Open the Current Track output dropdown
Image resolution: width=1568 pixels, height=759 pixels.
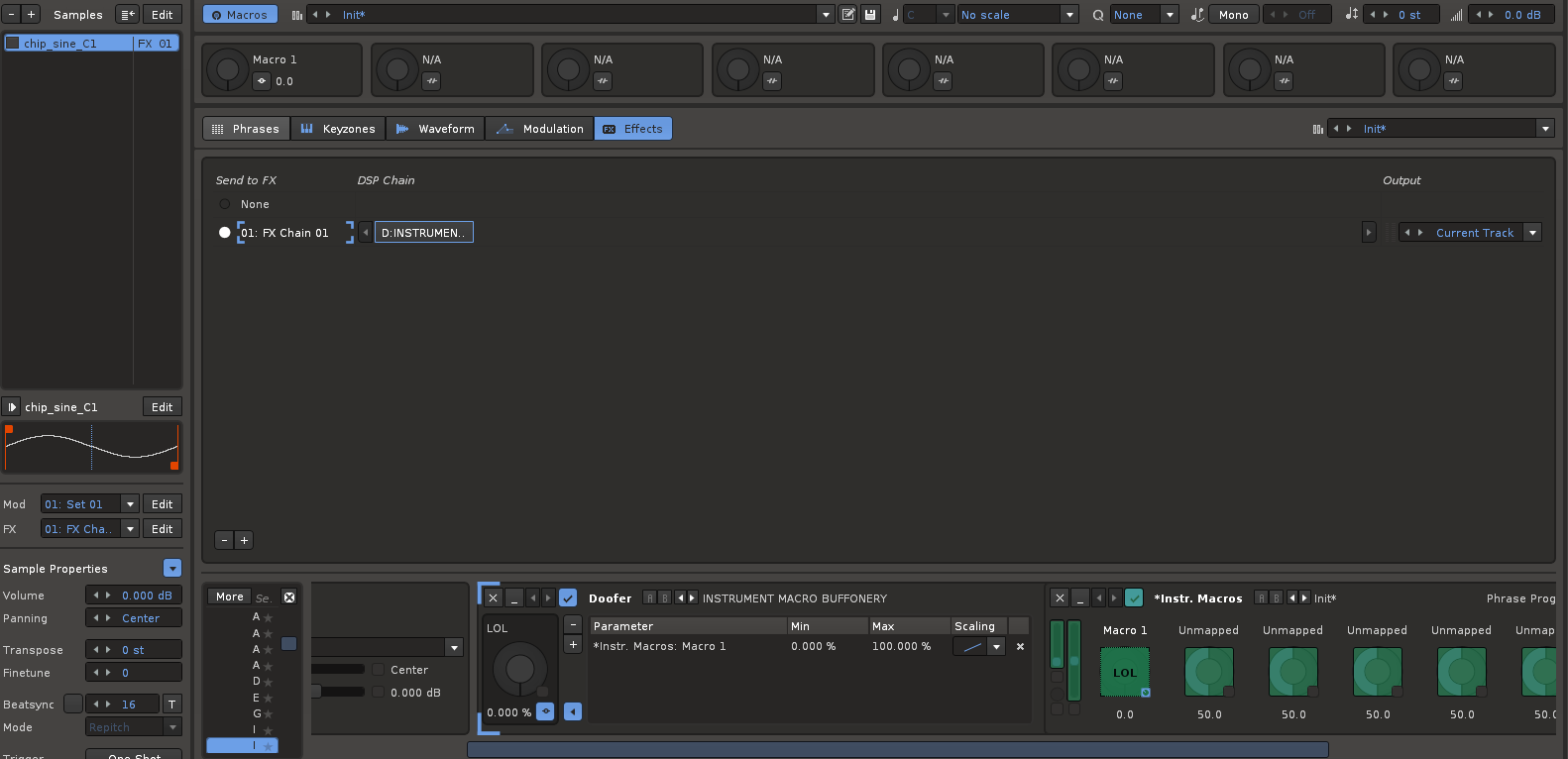(x=1532, y=233)
